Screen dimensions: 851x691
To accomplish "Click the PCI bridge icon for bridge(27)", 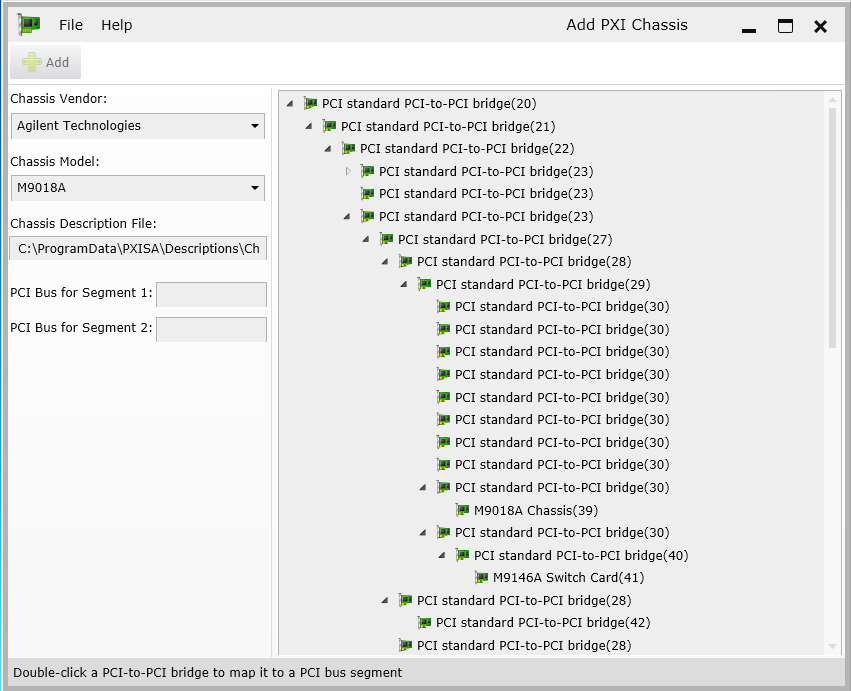I will click(x=386, y=239).
